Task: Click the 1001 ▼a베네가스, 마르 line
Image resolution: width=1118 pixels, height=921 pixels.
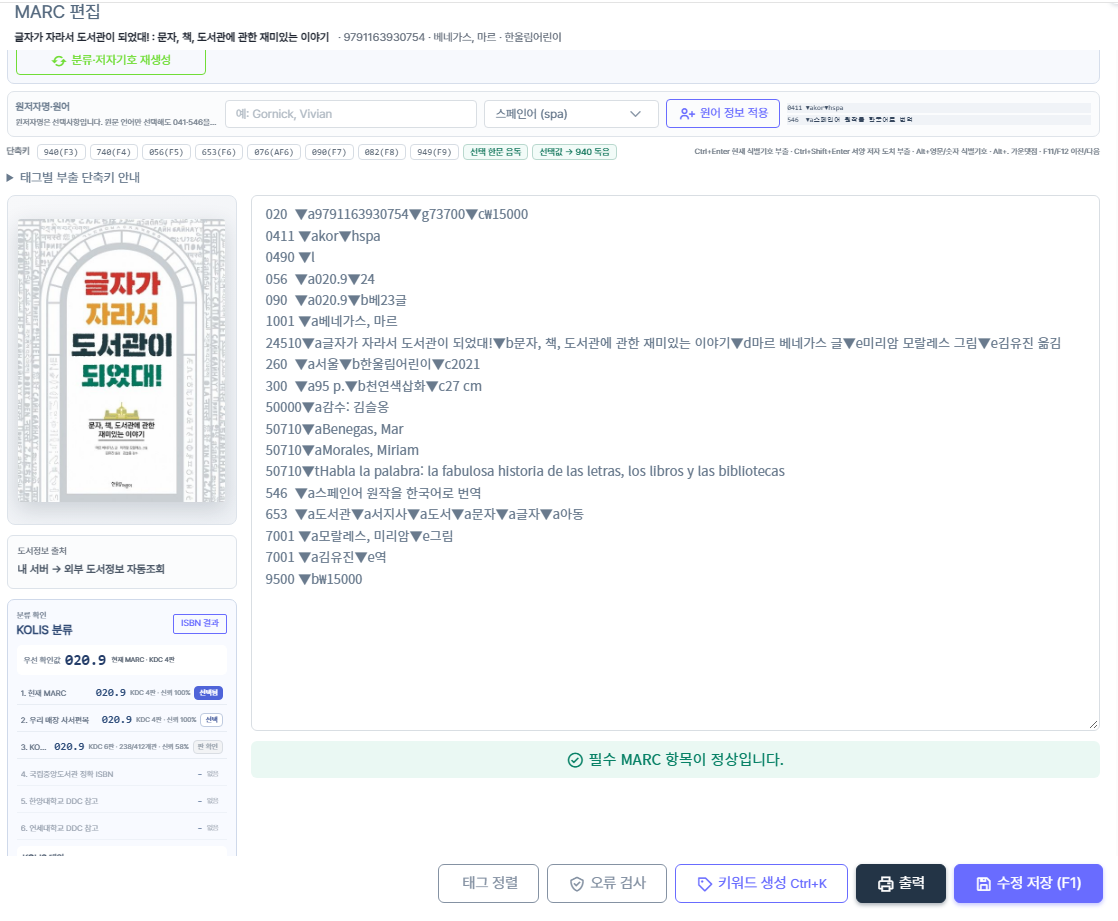Action: click(331, 321)
